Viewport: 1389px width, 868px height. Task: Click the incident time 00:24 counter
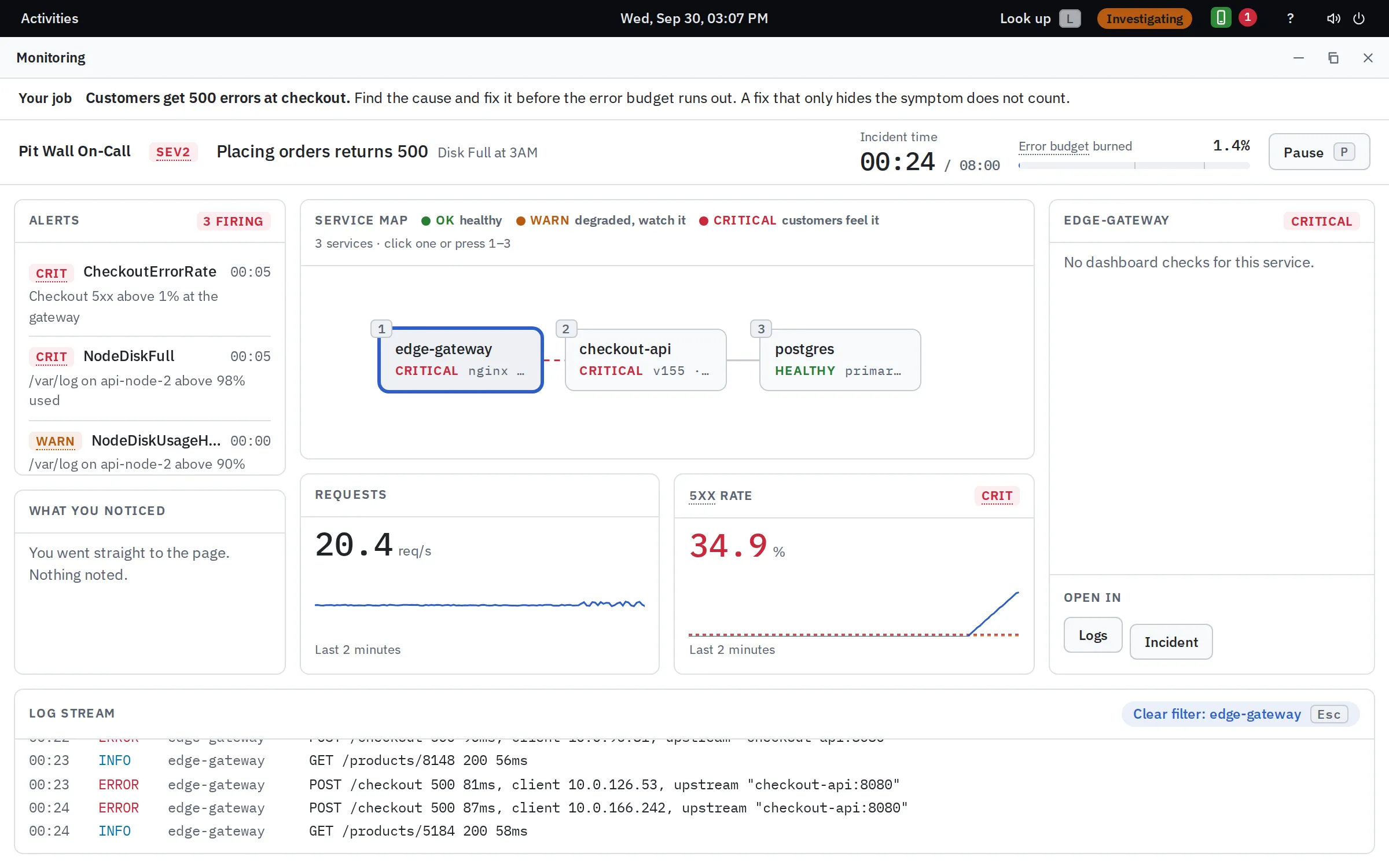tap(897, 161)
